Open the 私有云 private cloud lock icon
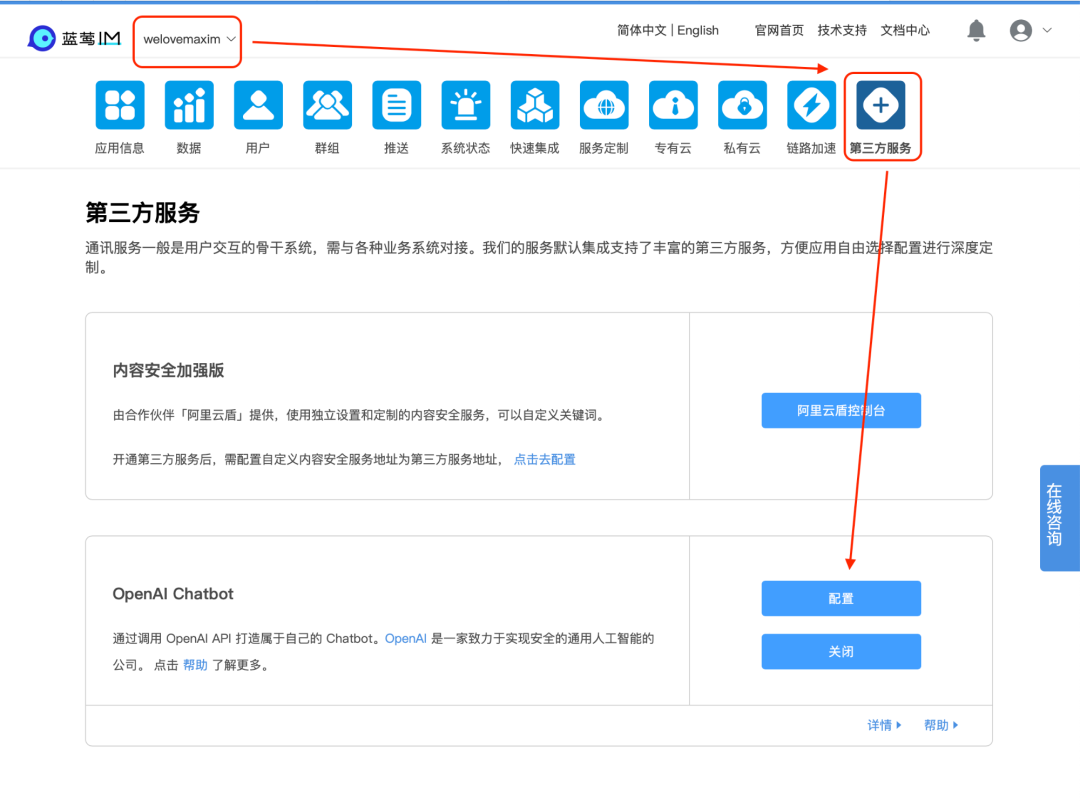Image resolution: width=1080 pixels, height=805 pixels. coord(742,105)
